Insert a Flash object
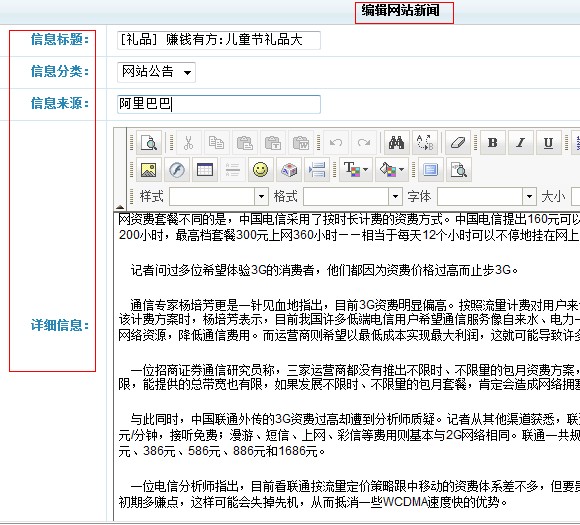Screen dimensions: 580x525 point(177,170)
